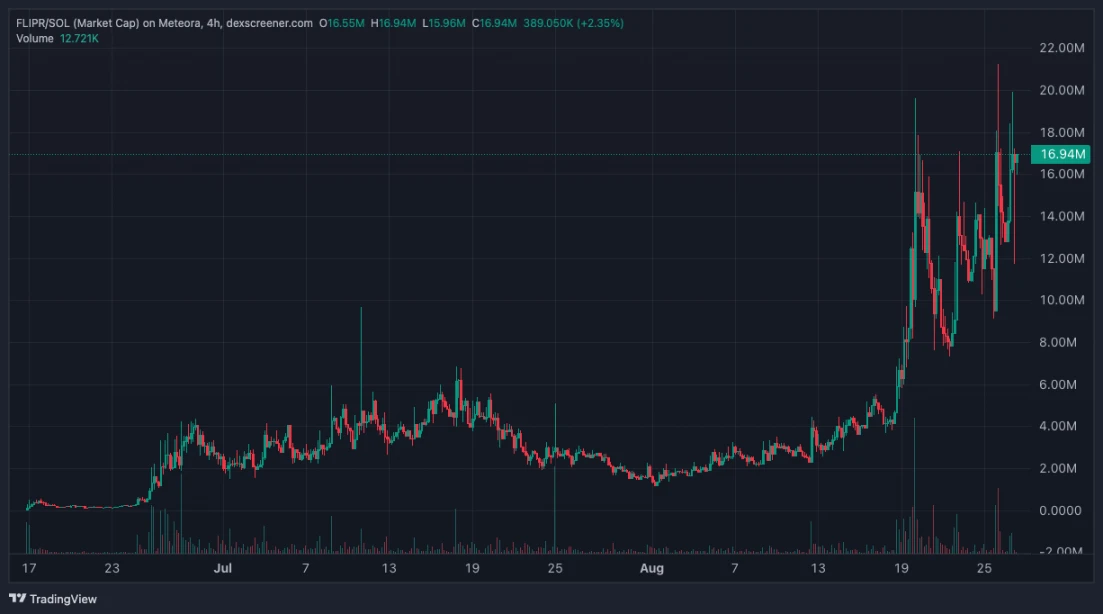
Task: Click the low value L15.96M
Action: (x=442, y=23)
